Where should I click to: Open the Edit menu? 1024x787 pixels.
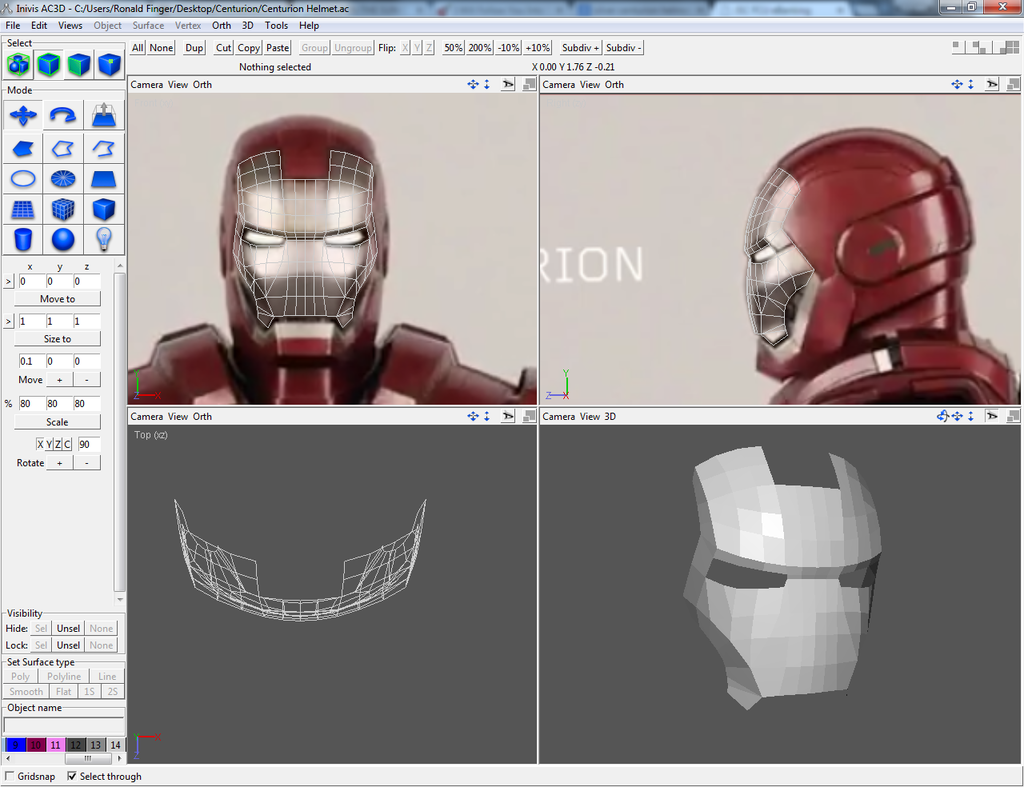click(x=39, y=25)
